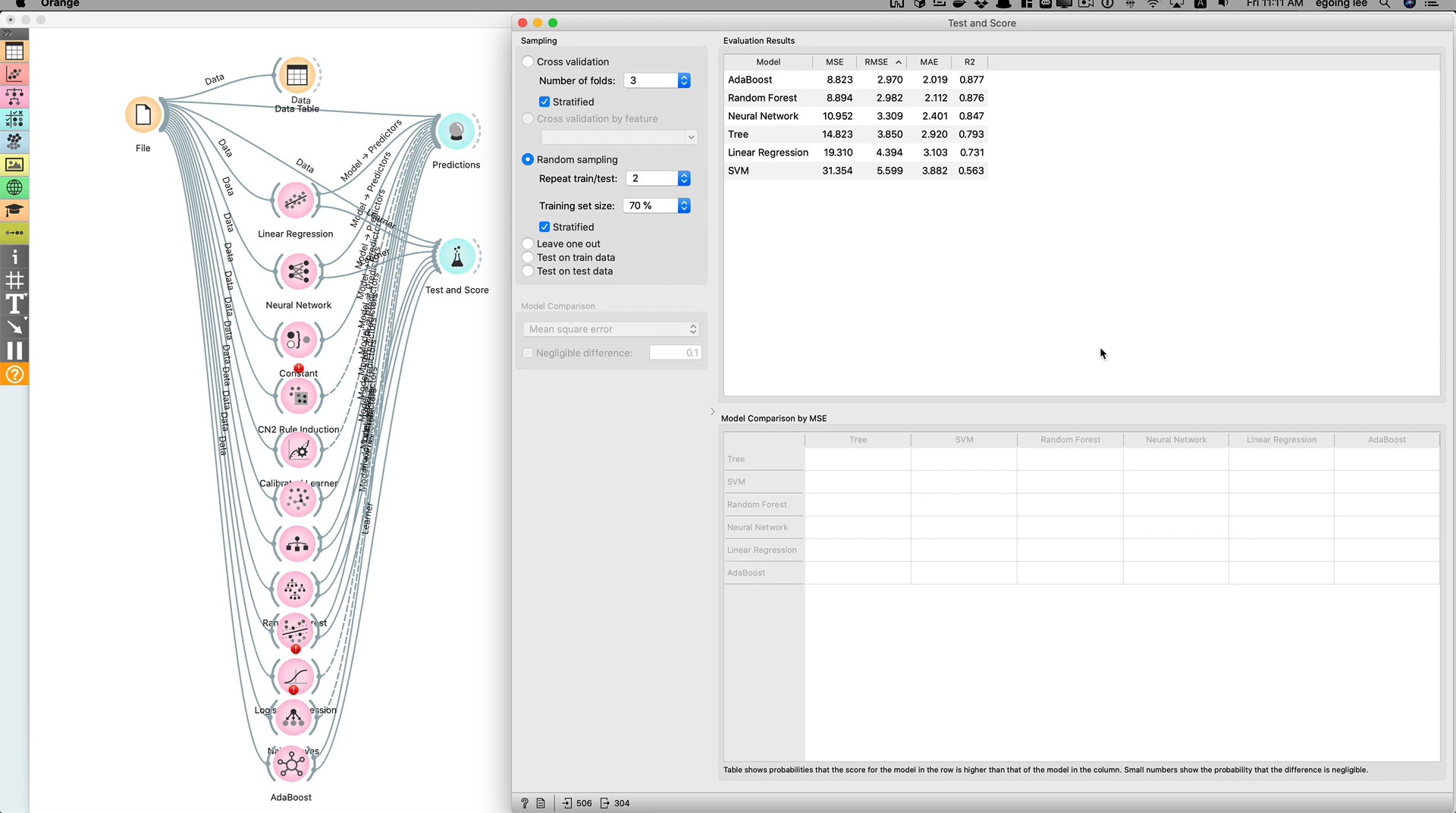Select the AdaBoost widget node
The width and height of the screenshot is (1456, 813).
(291, 764)
